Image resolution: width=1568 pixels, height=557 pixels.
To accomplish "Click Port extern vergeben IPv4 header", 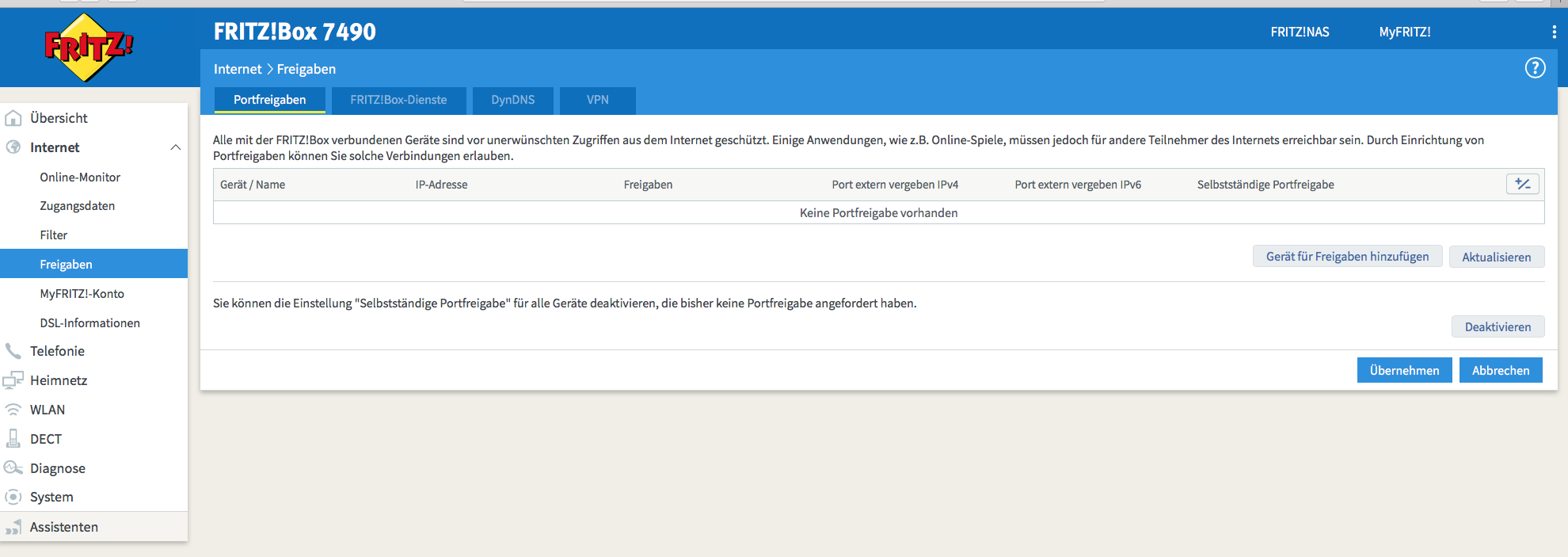I will coord(895,185).
